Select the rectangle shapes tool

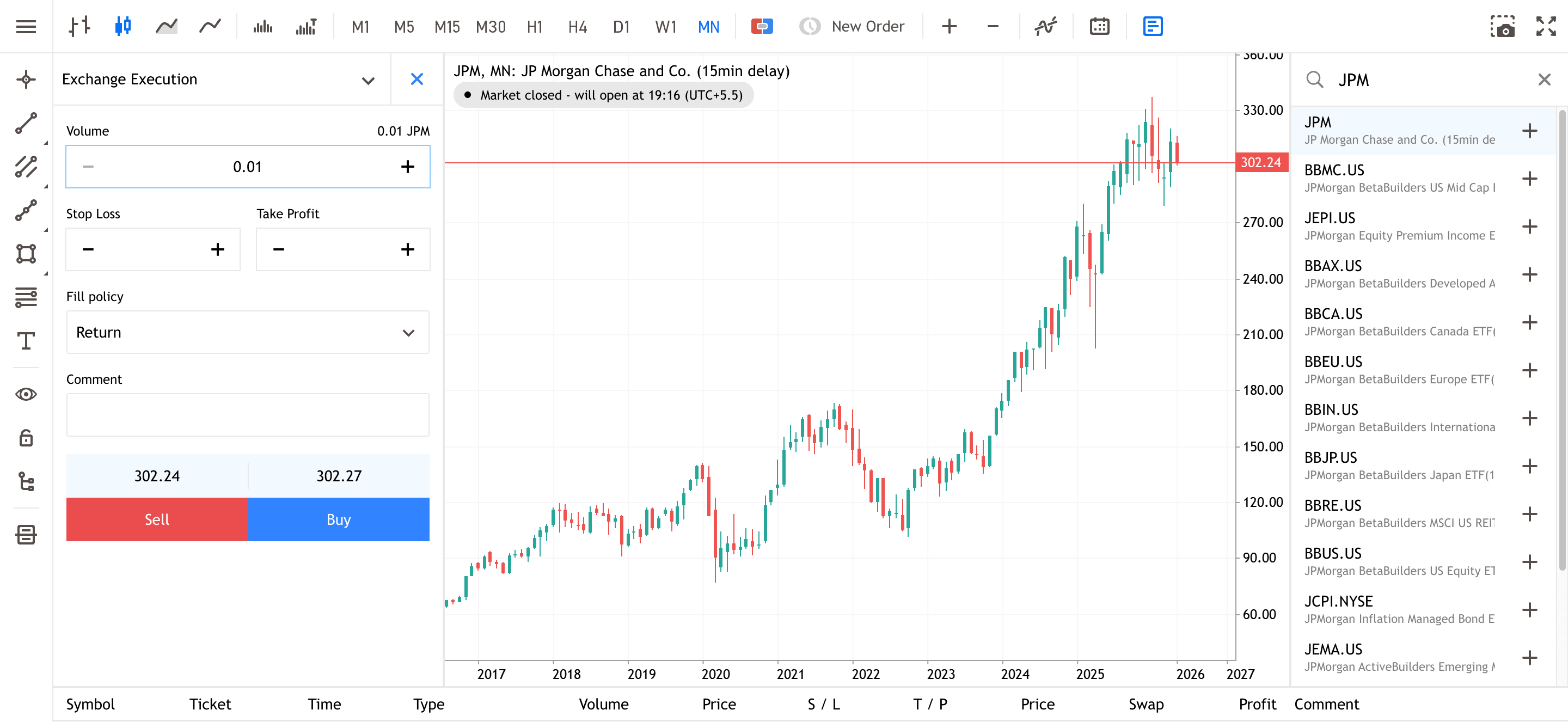[26, 254]
